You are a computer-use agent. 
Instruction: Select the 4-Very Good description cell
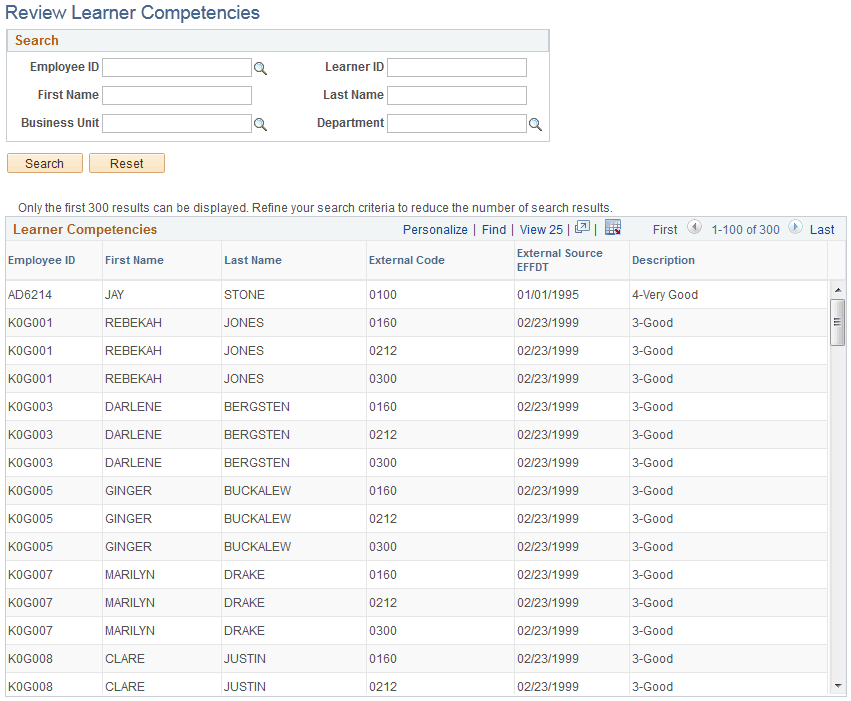click(x=665, y=295)
